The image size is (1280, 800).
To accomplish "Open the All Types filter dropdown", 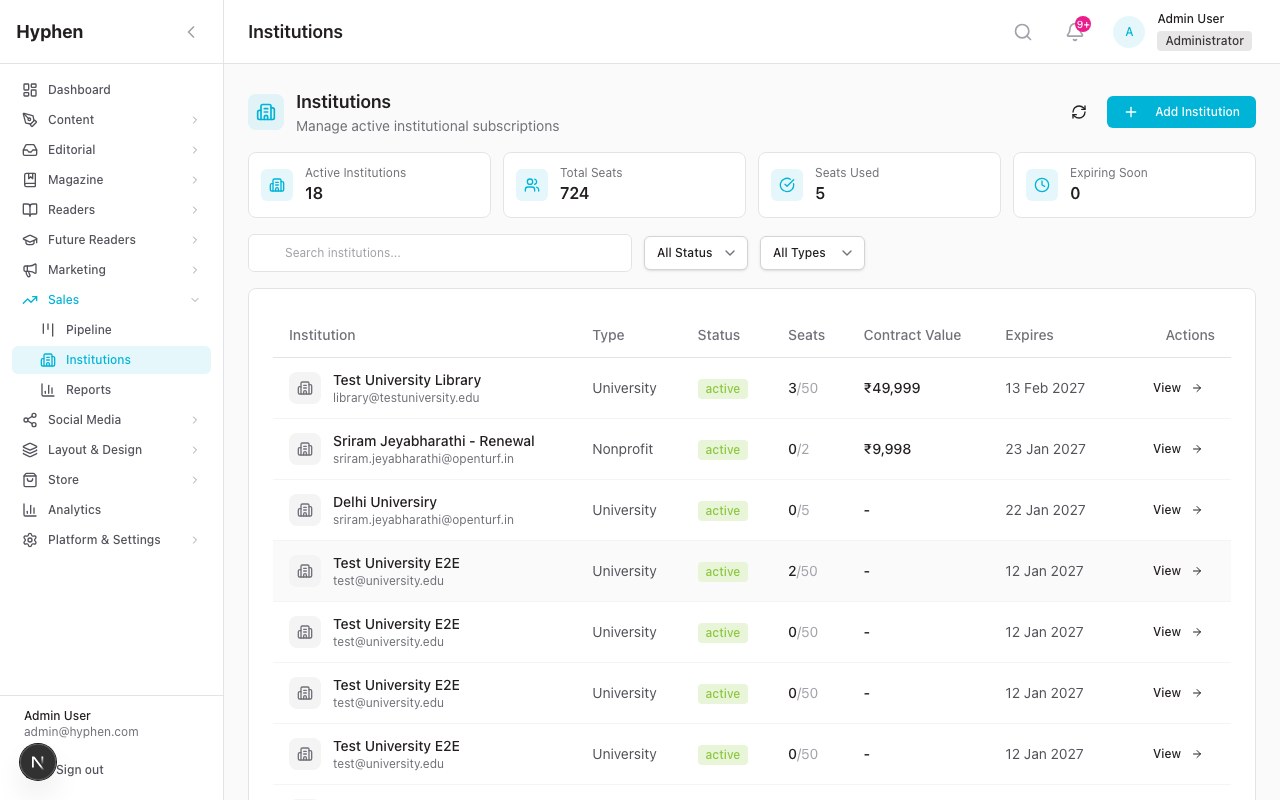I will (812, 253).
